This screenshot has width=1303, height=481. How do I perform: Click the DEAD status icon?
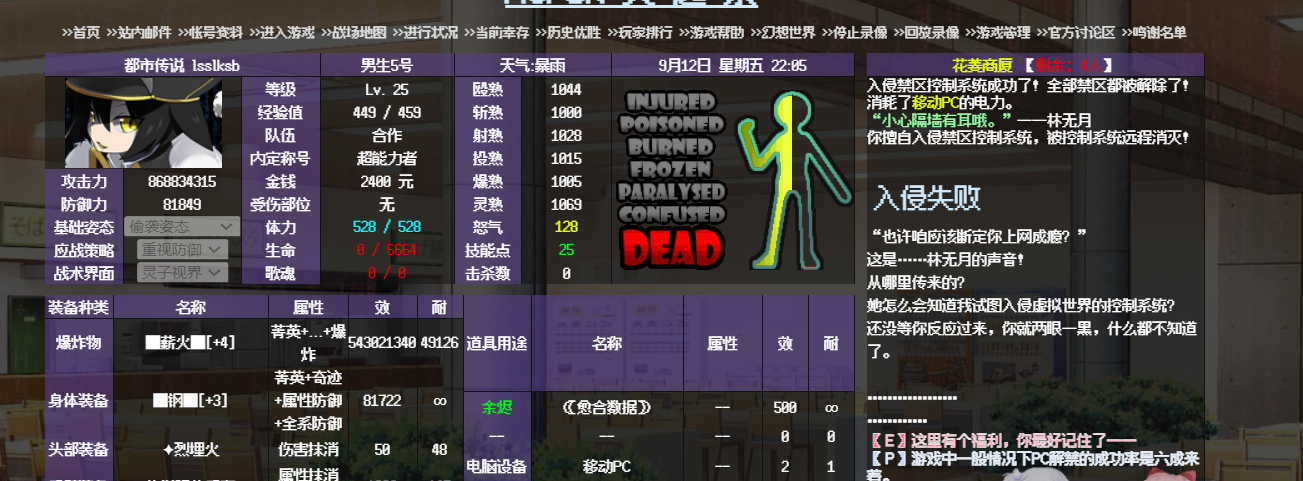[670, 248]
